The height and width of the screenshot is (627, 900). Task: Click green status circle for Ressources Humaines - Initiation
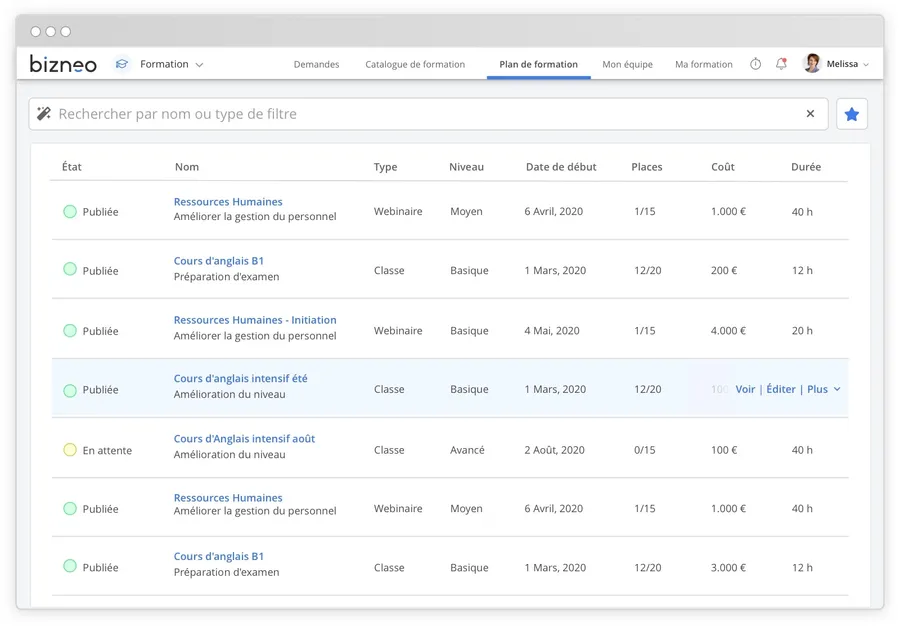(70, 331)
